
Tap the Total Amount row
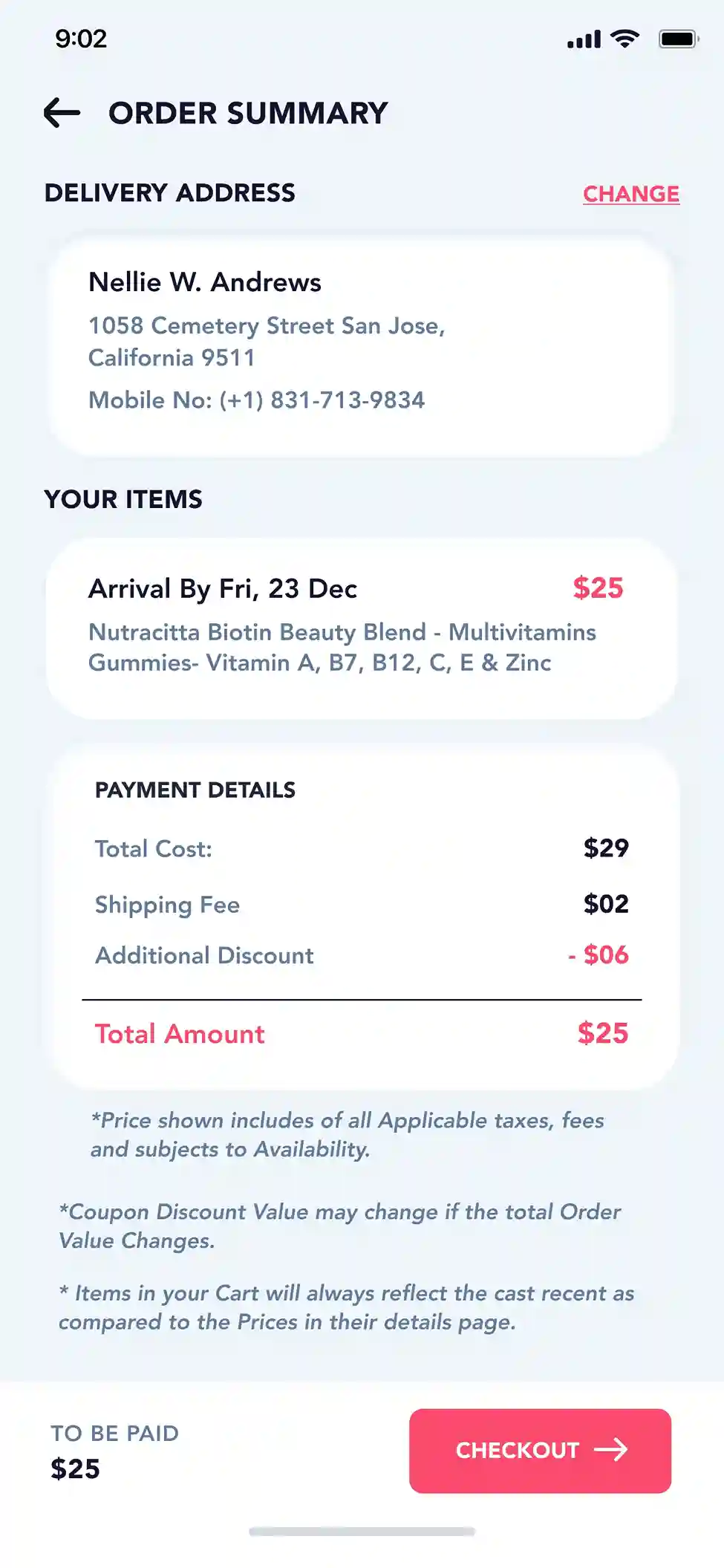[x=362, y=1034]
